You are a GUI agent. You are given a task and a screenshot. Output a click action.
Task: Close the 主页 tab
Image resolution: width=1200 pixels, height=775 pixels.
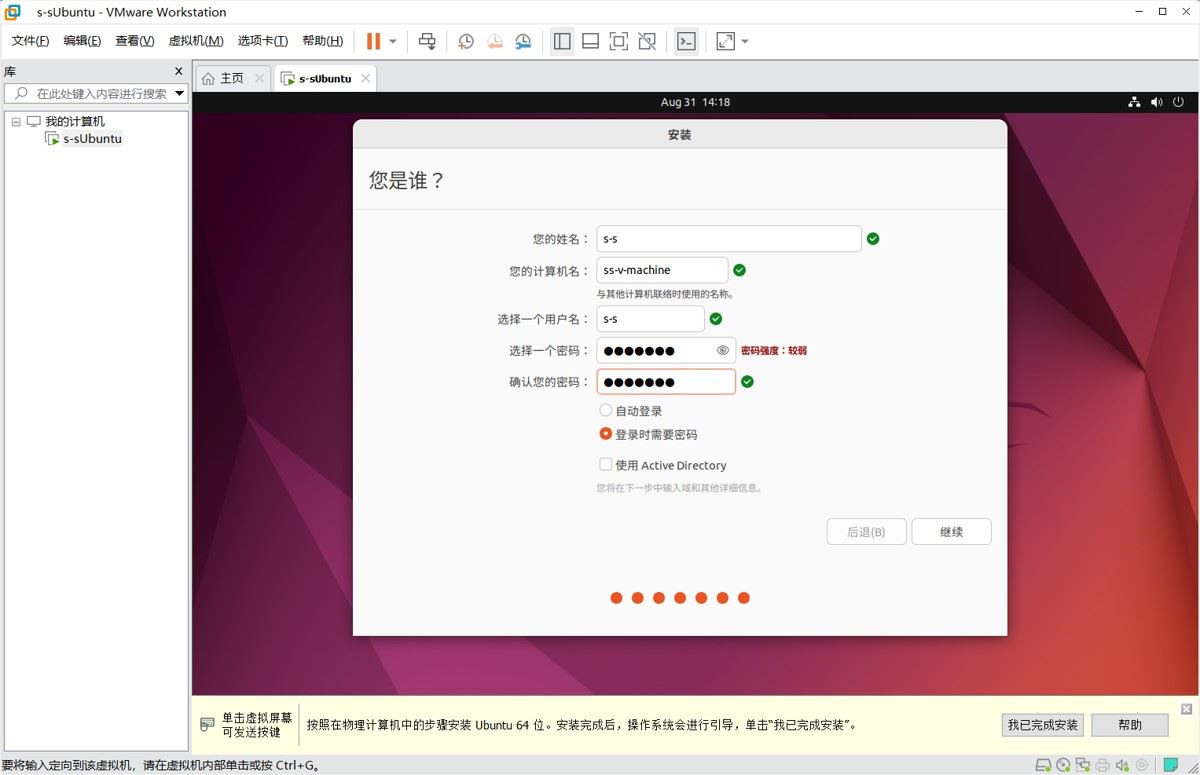pyautogui.click(x=260, y=78)
